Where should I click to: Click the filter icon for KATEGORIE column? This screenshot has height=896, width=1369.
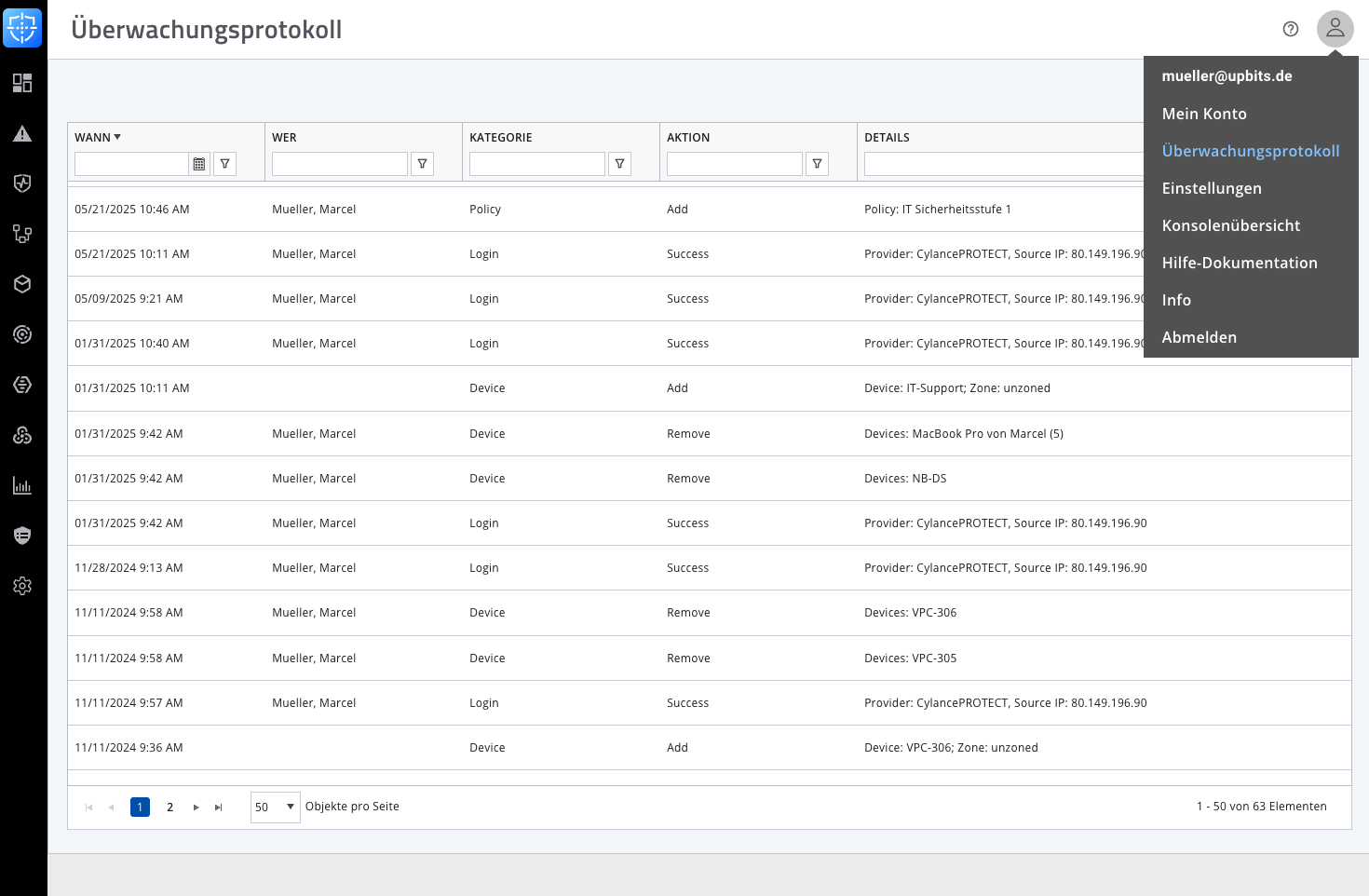tap(620, 164)
